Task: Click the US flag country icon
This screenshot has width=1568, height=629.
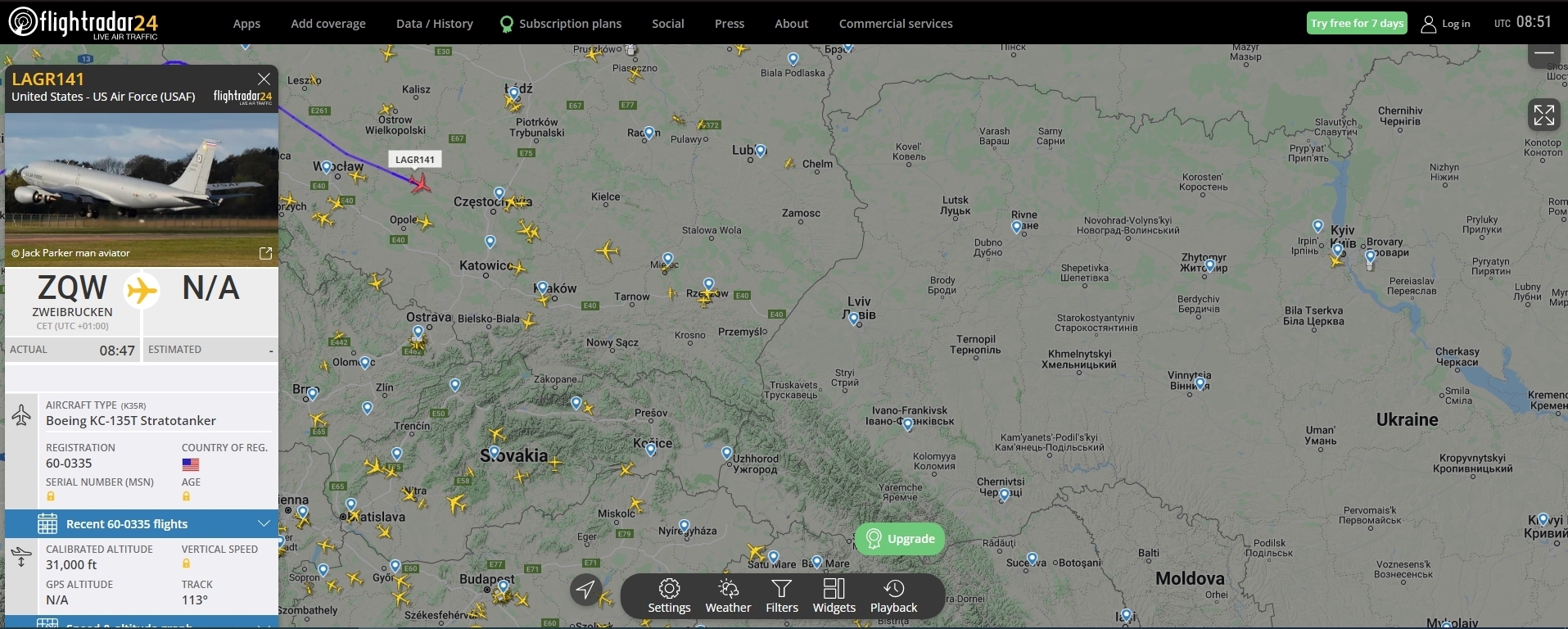Action: tap(191, 464)
